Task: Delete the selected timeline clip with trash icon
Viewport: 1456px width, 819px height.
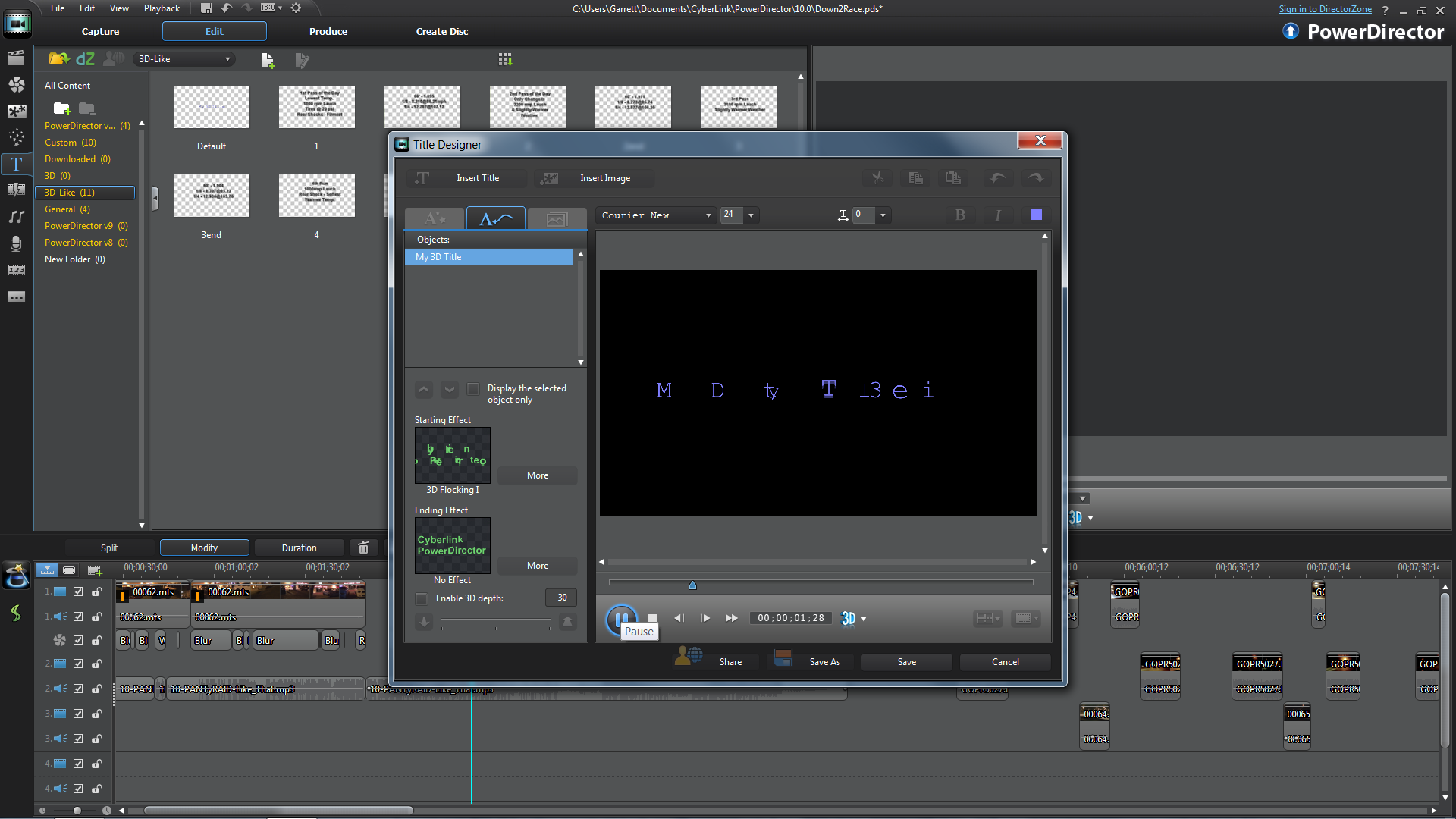Action: [363, 548]
